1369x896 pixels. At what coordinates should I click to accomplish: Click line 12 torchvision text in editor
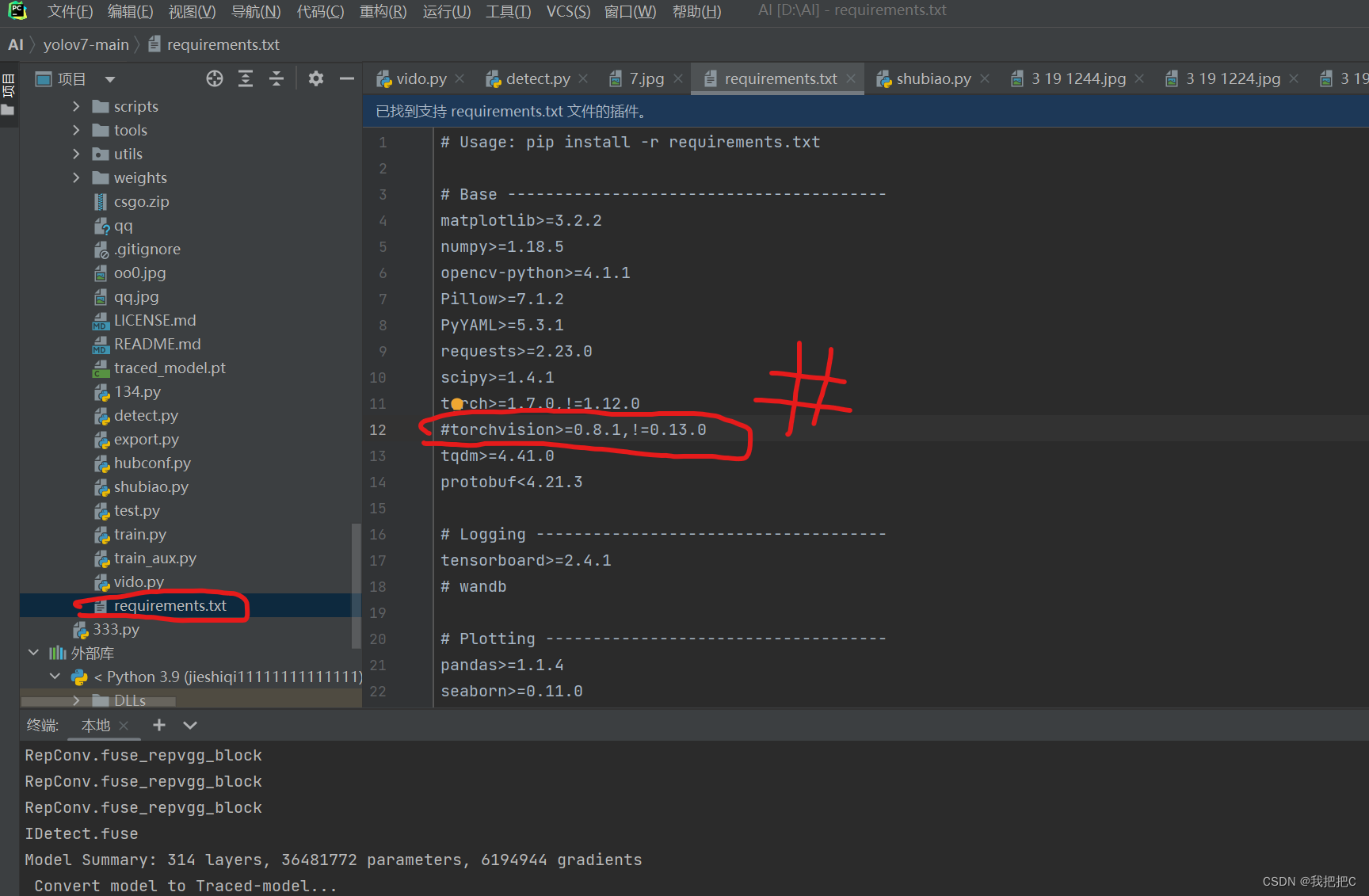[x=574, y=429]
